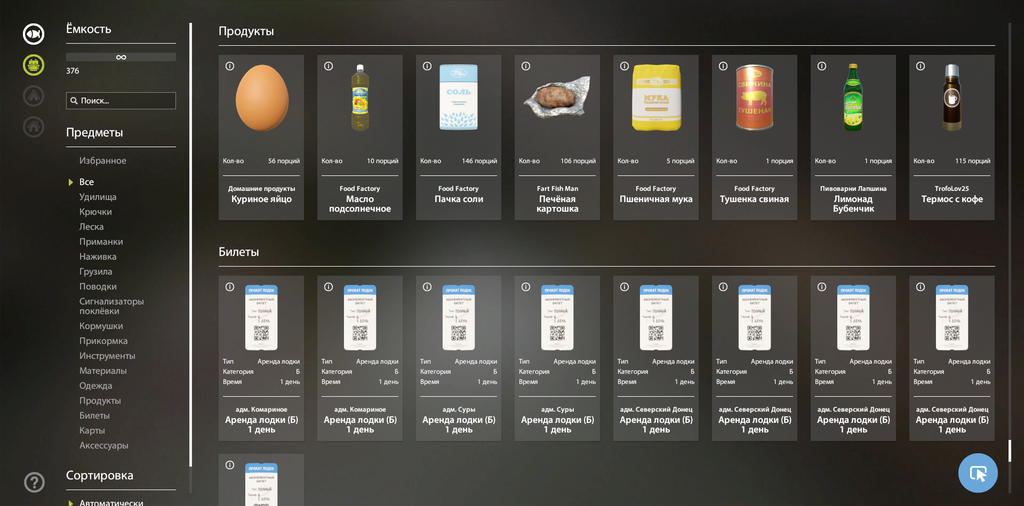Viewport: 1024px width, 506px height.
Task: Click the Билеты section heading
Action: (238, 251)
